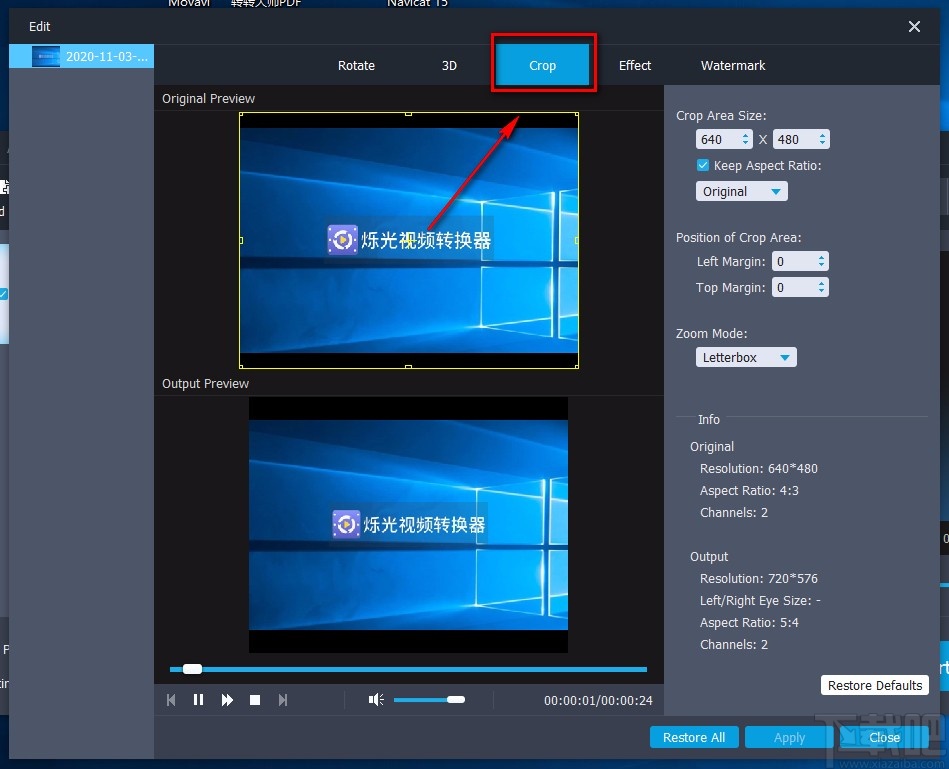Click the fast forward playback icon
This screenshot has width=949, height=769.
coord(227,699)
